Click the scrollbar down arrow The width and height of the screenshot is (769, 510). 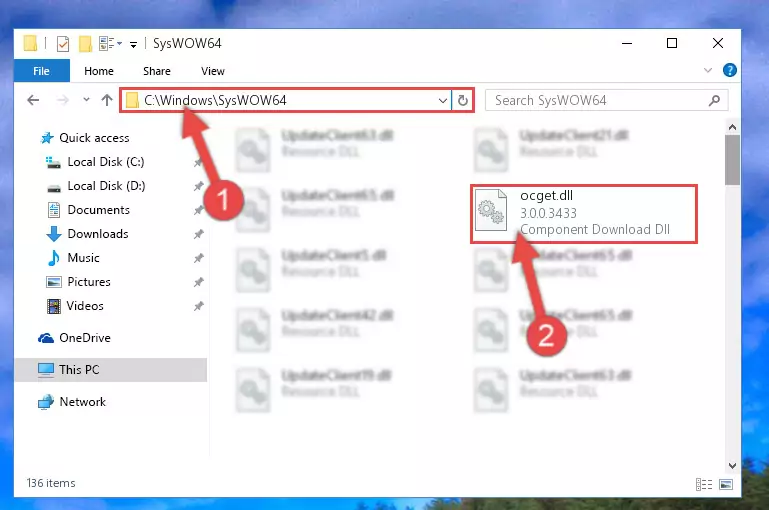732,465
